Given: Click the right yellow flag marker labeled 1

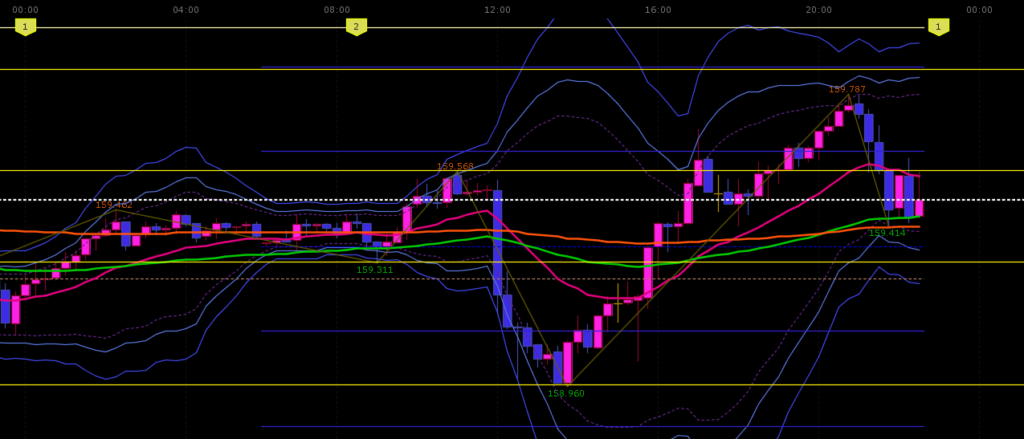Looking at the screenshot, I should click(x=938, y=27).
